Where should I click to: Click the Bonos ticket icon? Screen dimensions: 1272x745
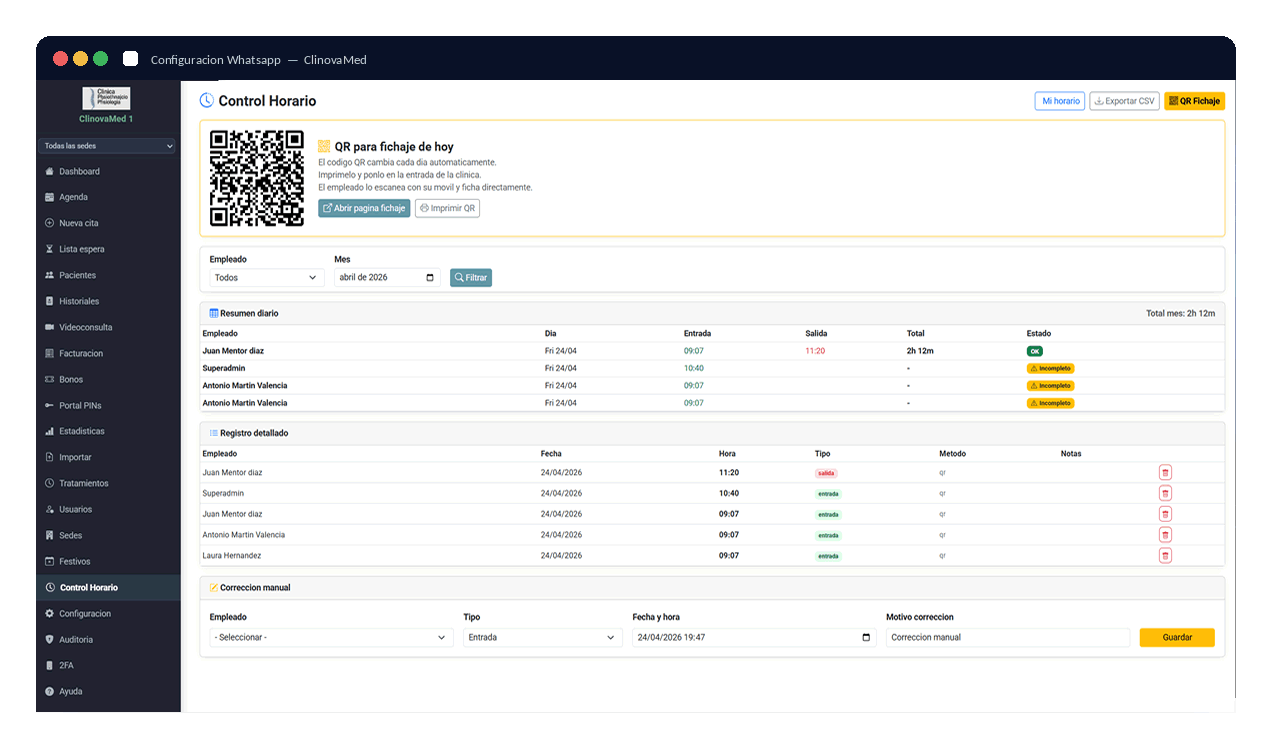point(50,379)
